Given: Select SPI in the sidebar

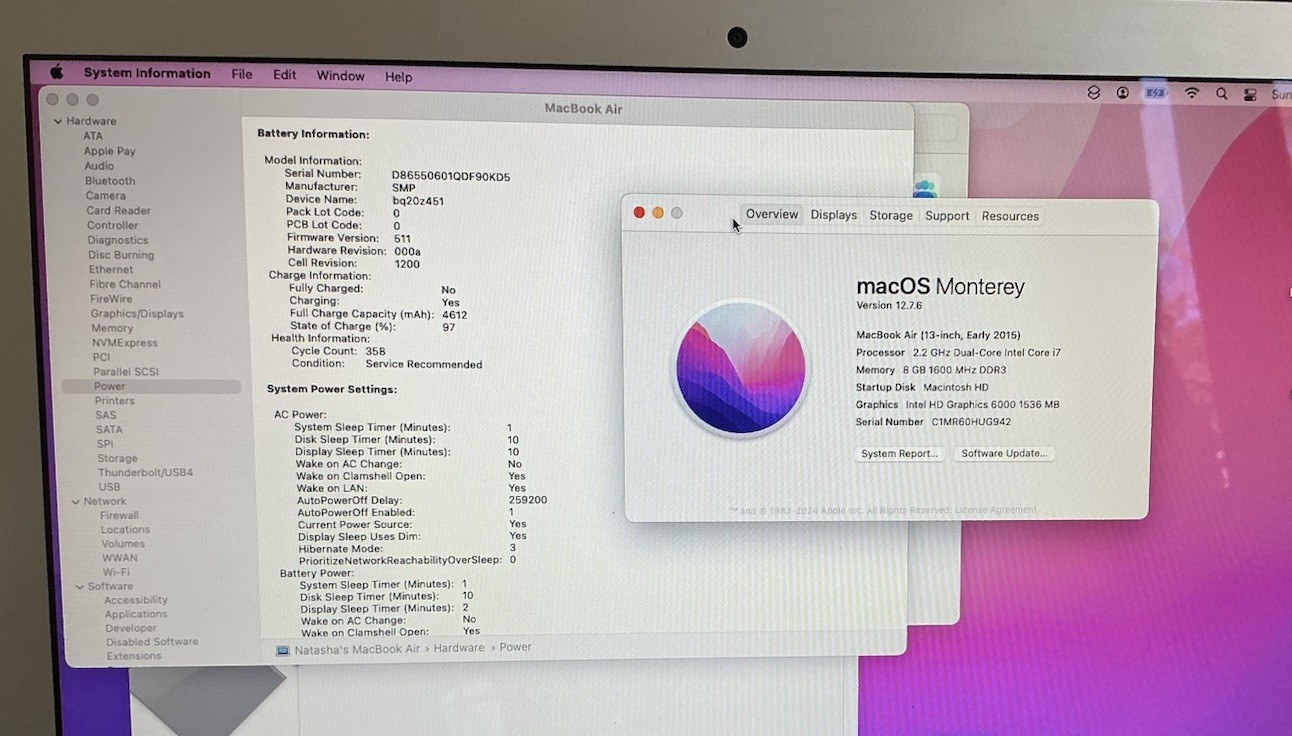Looking at the screenshot, I should click(x=105, y=444).
